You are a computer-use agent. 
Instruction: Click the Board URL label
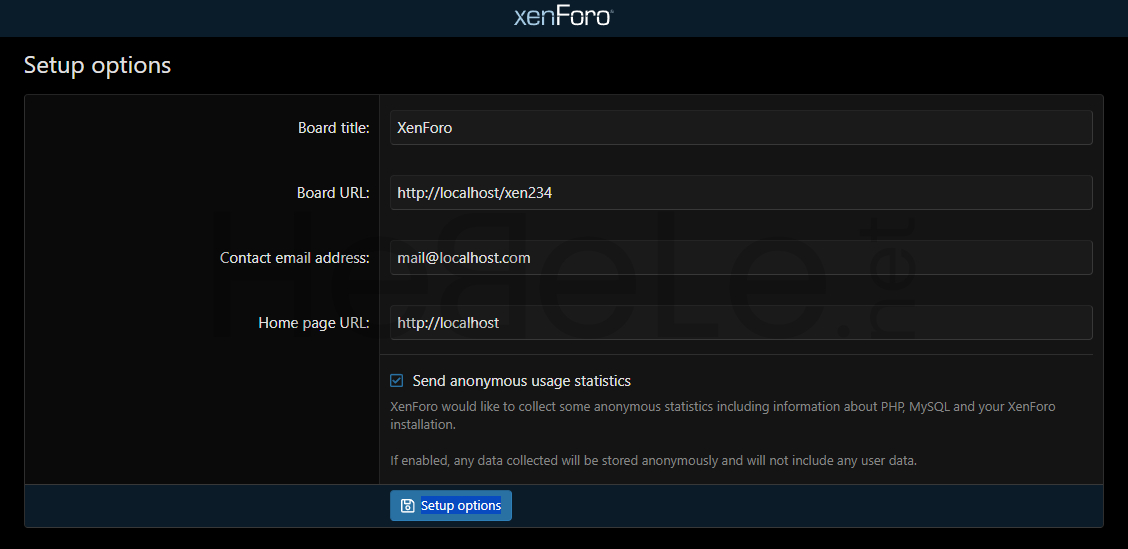pos(333,193)
